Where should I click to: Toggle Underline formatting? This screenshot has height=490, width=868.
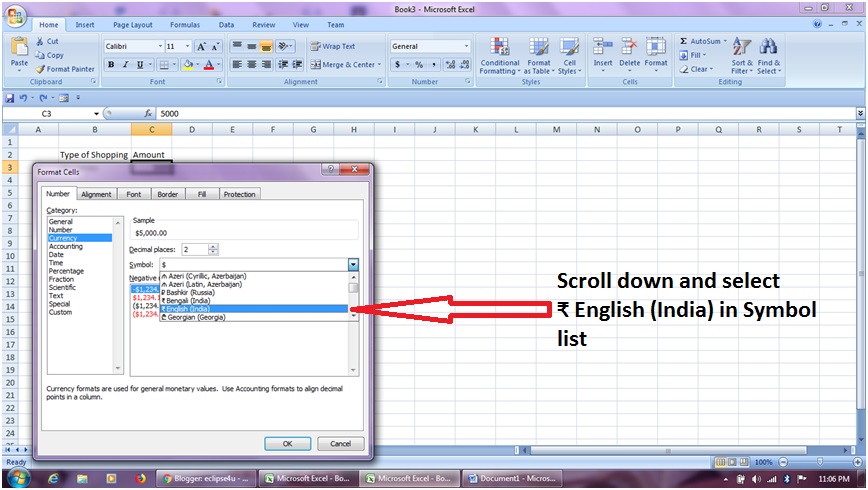click(140, 65)
